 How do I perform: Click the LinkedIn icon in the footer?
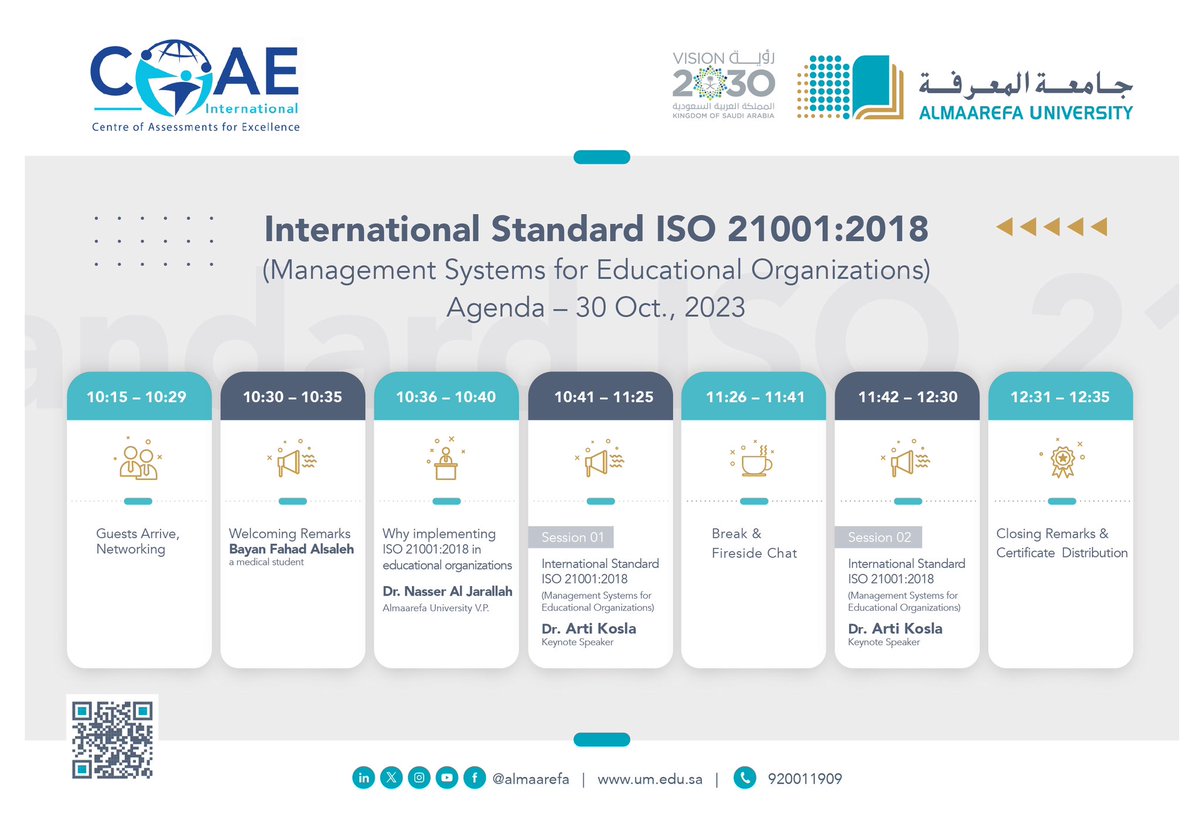364,777
